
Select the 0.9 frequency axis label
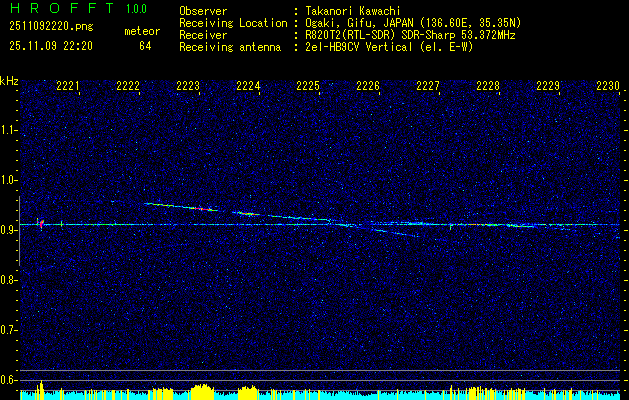[x=9, y=229]
